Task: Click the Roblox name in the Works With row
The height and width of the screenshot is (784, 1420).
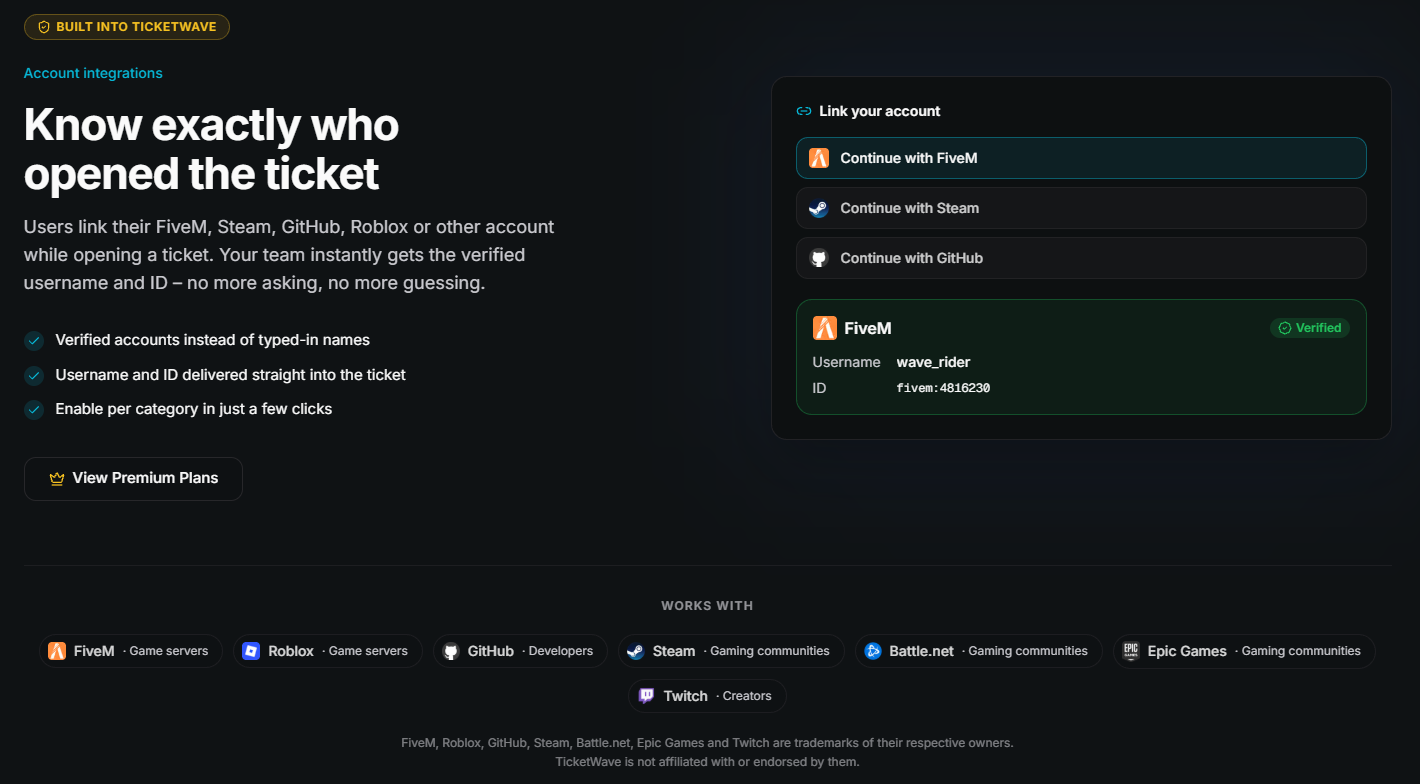Action: [291, 651]
